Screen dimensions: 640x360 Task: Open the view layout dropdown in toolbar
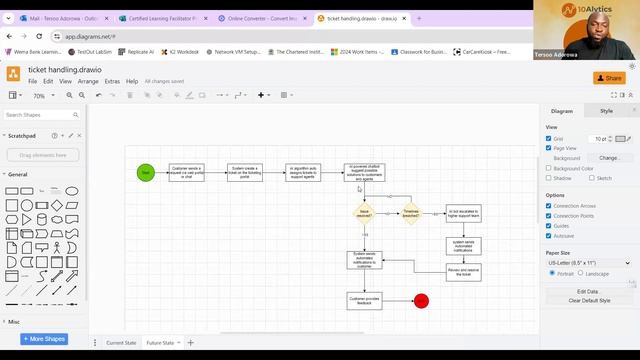[x=15, y=95]
